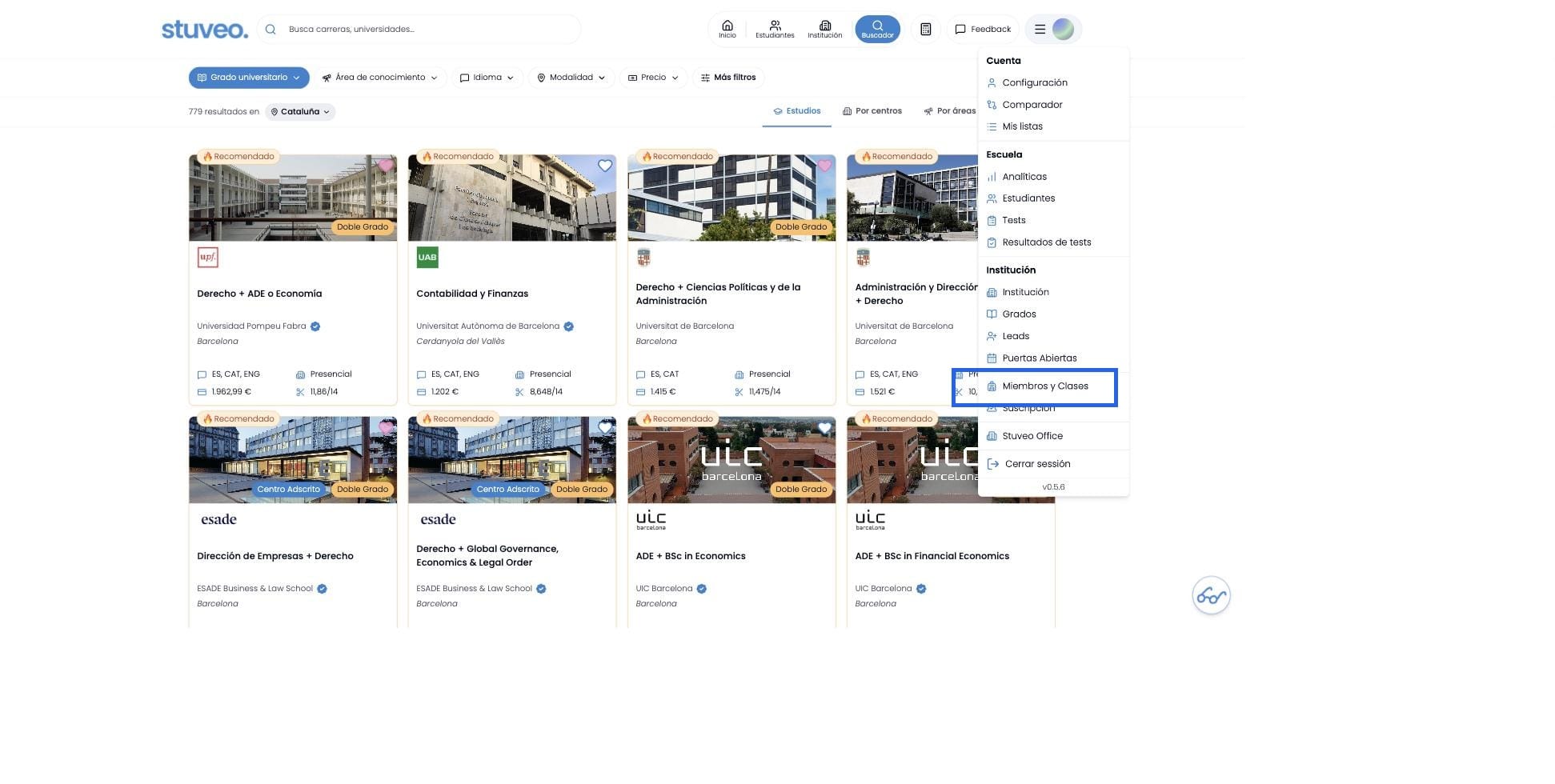Viewport: 1555px width, 784px height.
Task: Open Grado universitario dropdown filter
Action: point(249,78)
